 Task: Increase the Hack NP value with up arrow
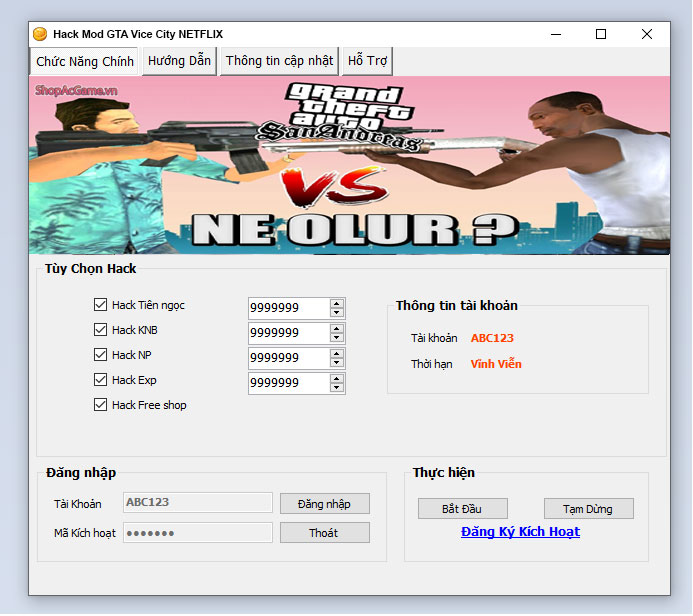[337, 354]
